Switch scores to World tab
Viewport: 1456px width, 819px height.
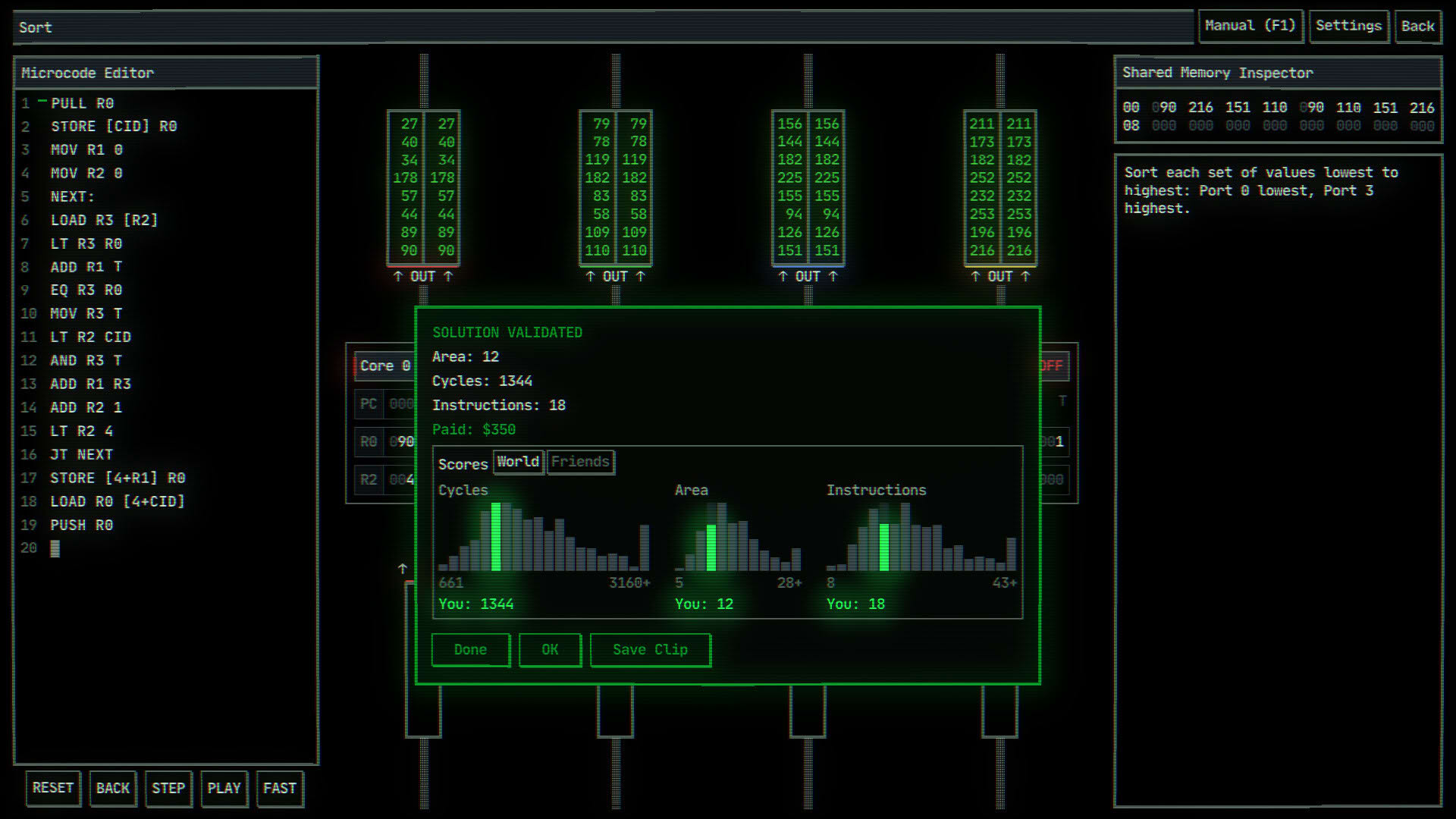[518, 462]
